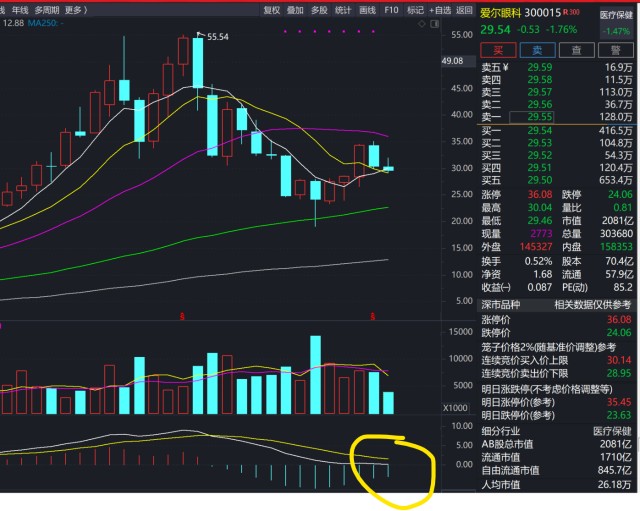Click the X1000 volume unit label
640x511 pixels.
click(455, 408)
